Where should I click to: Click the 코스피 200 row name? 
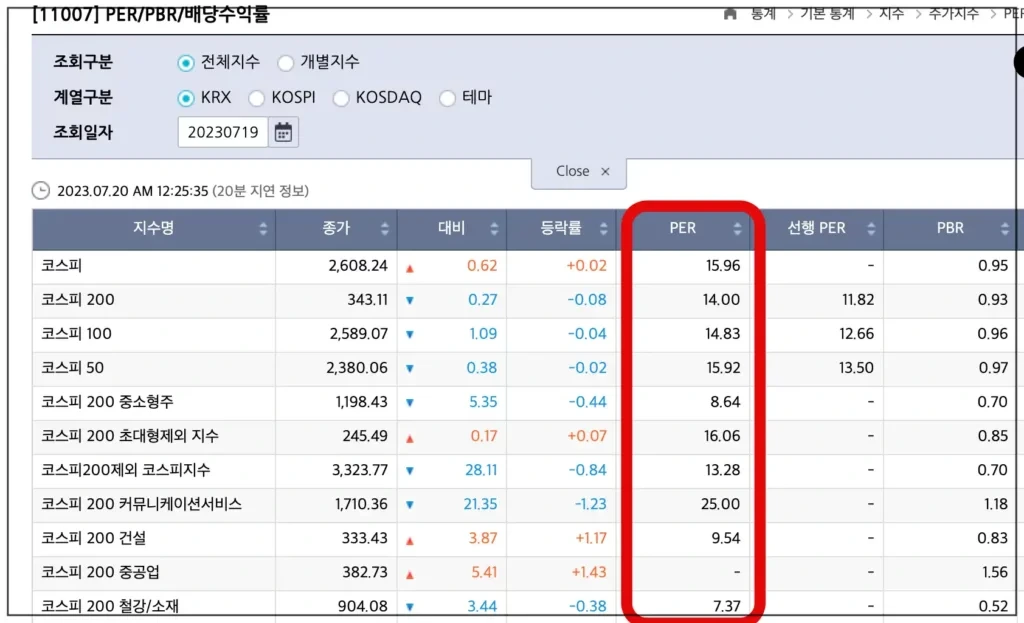78,300
